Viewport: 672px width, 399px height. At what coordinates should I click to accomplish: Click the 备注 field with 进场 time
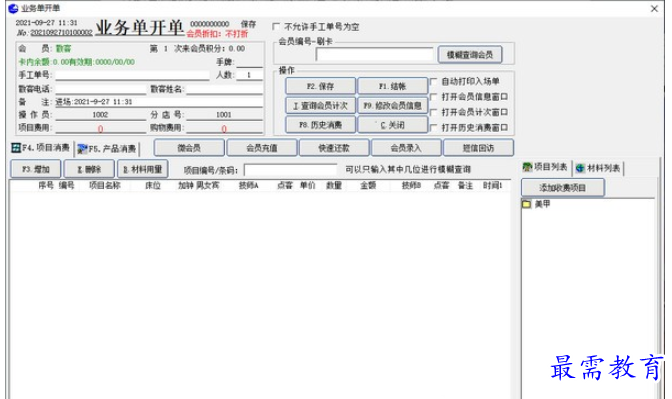pyautogui.click(x=159, y=102)
